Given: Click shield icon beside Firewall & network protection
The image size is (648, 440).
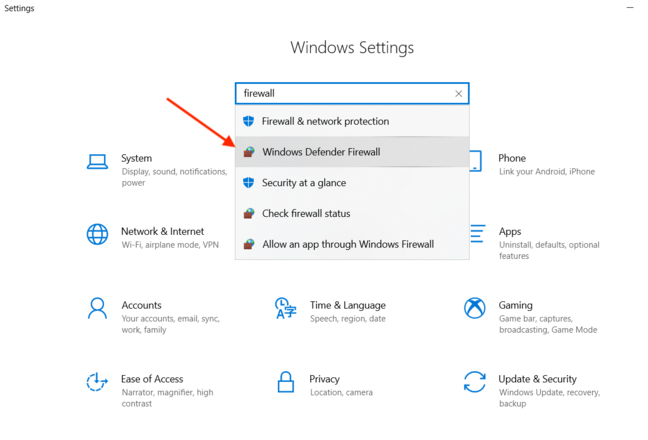Looking at the screenshot, I should pos(248,121).
